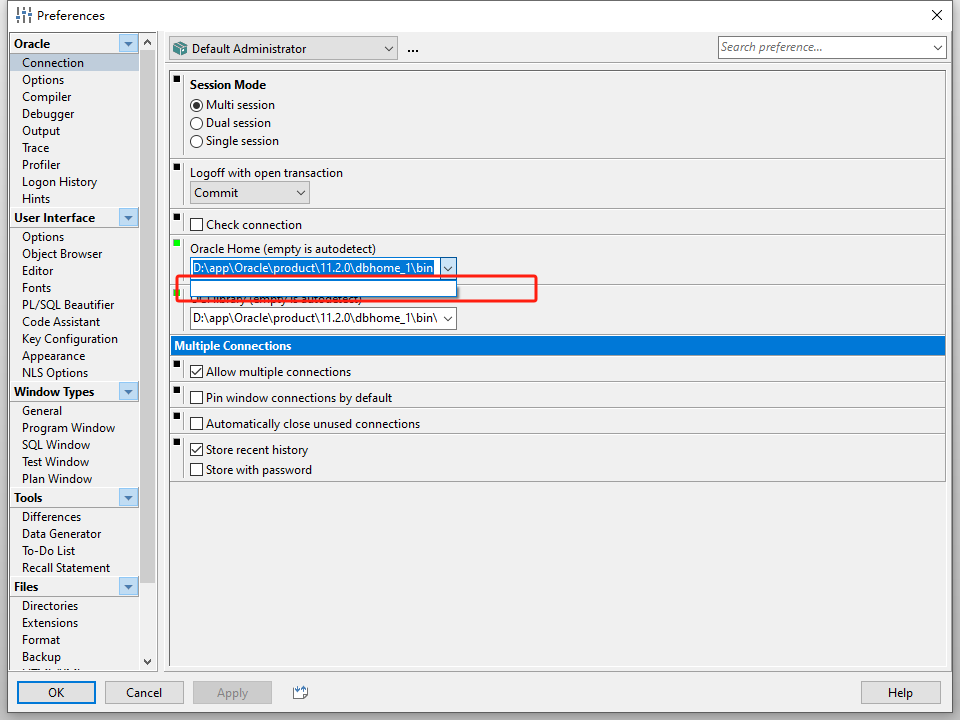This screenshot has width=960, height=720.
Task: Collapse the Oracle category section
Action: click(128, 43)
